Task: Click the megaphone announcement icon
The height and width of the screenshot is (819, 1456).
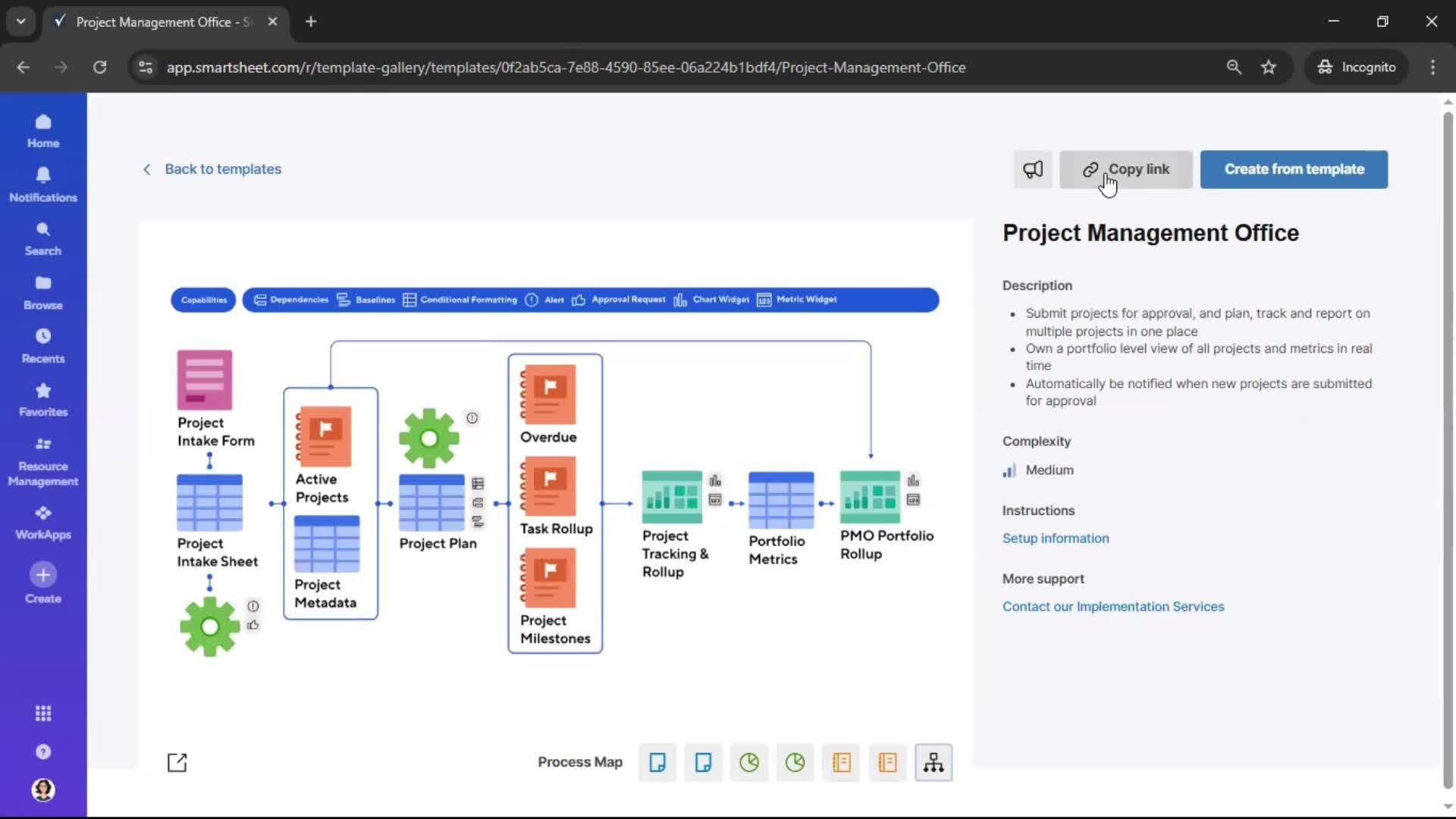Action: 1033,169
